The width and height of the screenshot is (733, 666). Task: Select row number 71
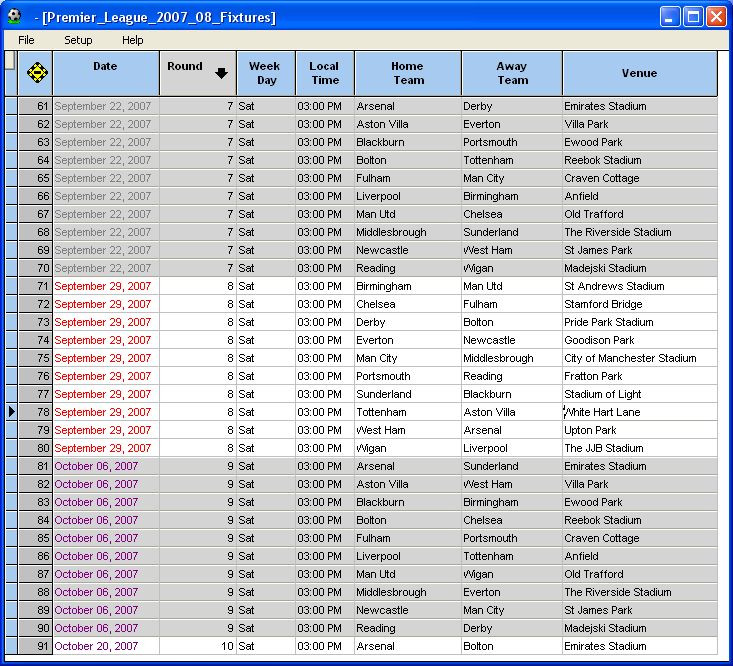pyautogui.click(x=36, y=286)
